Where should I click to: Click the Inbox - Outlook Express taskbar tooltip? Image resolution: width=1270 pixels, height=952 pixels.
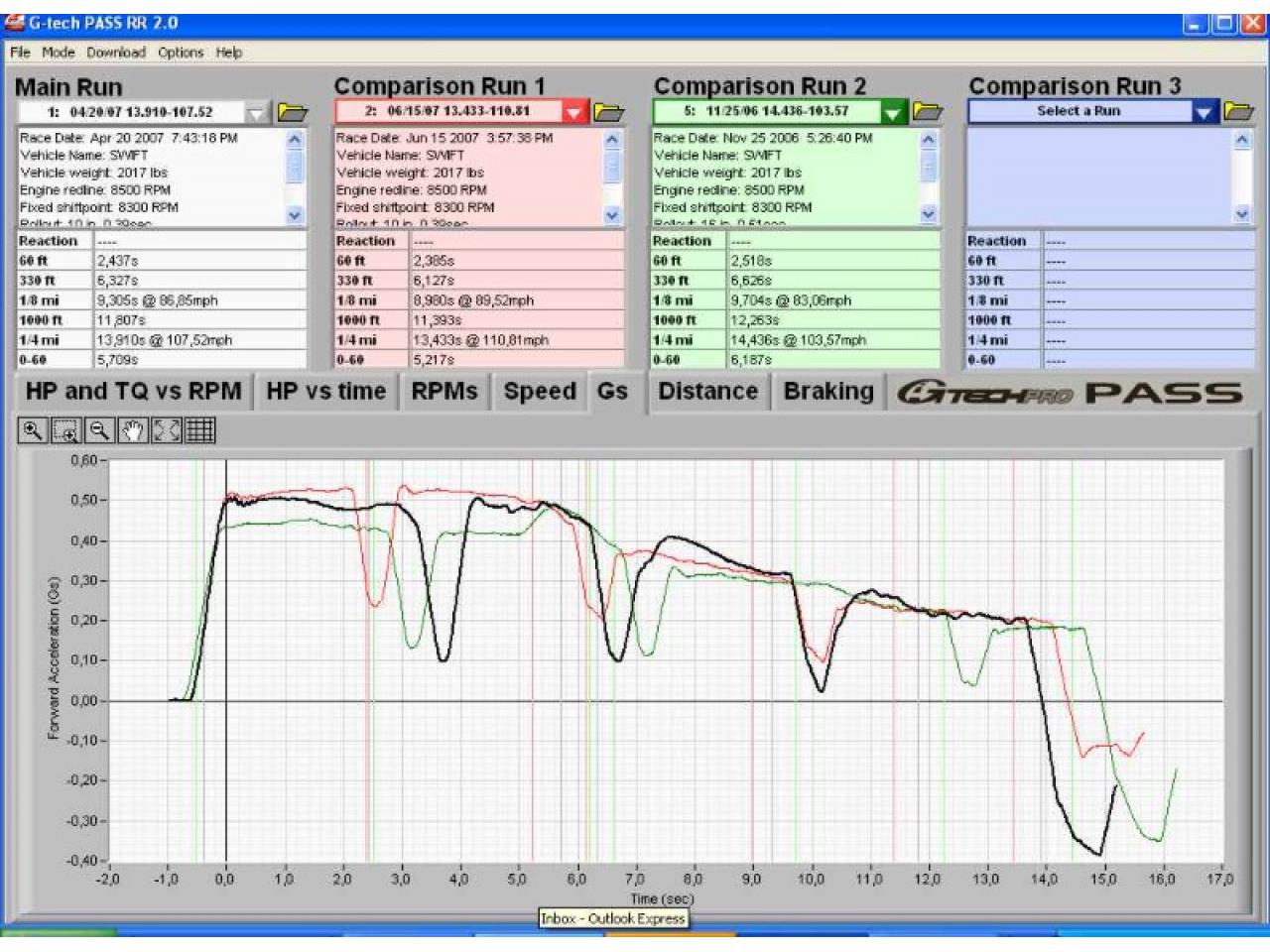(x=613, y=918)
